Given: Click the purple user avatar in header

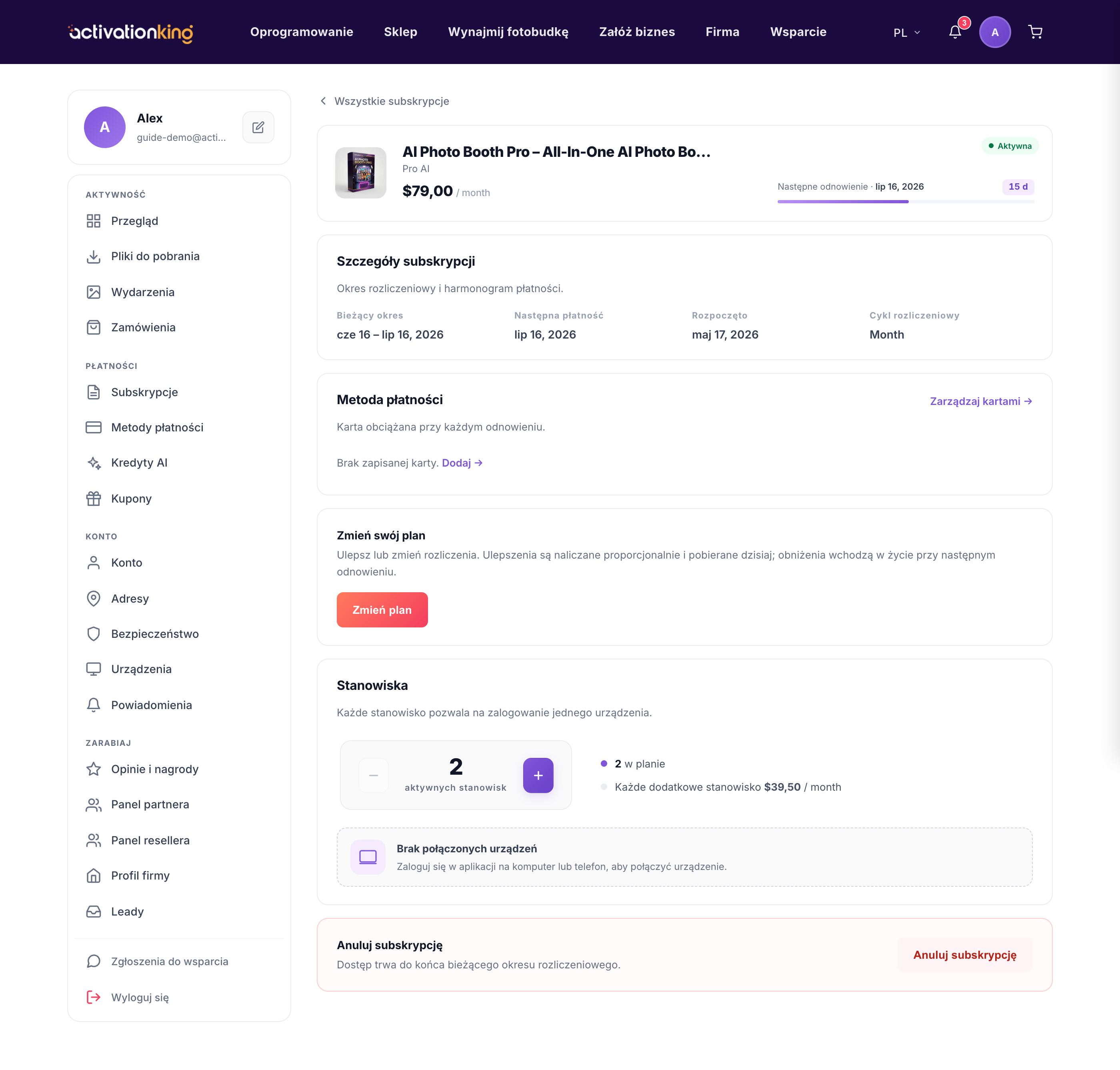Looking at the screenshot, I should (995, 32).
